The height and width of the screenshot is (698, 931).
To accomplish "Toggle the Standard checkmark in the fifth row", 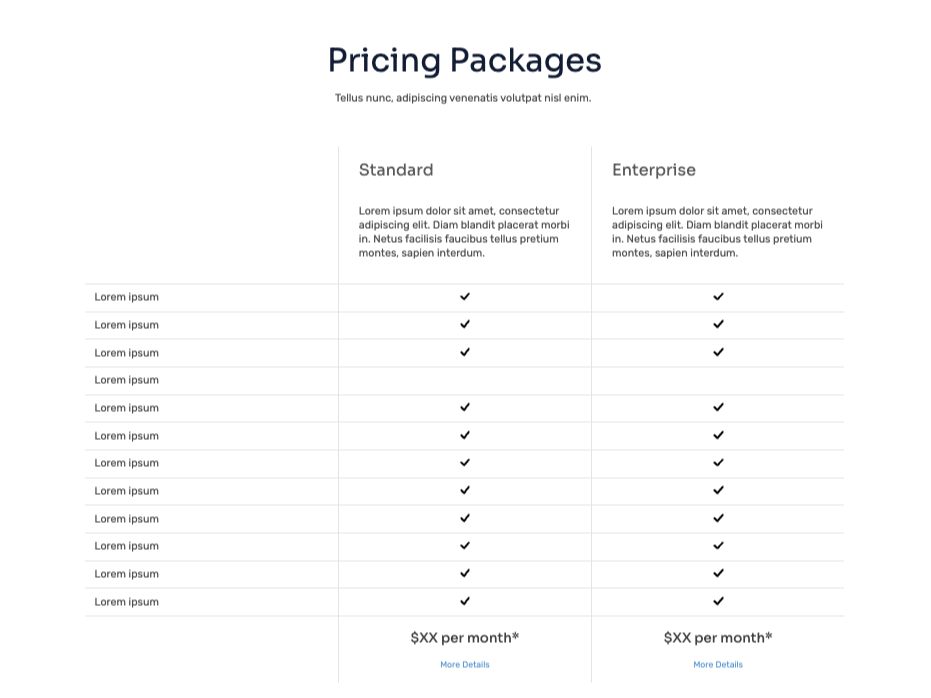I will pyautogui.click(x=465, y=407).
